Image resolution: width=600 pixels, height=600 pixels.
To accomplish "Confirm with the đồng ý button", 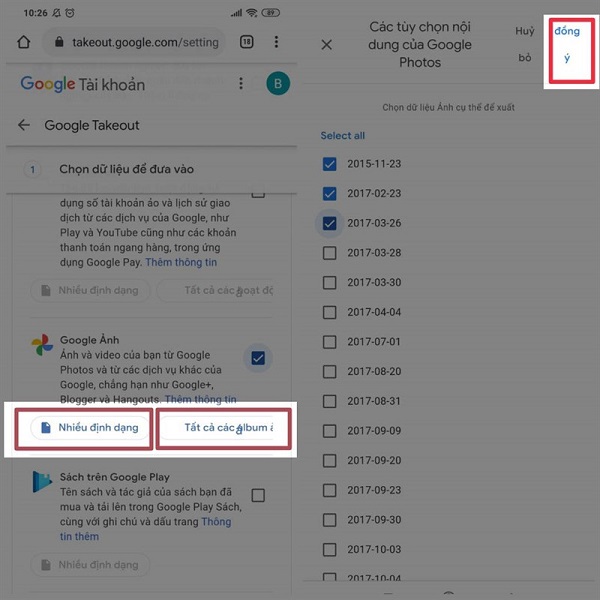I will [x=567, y=44].
